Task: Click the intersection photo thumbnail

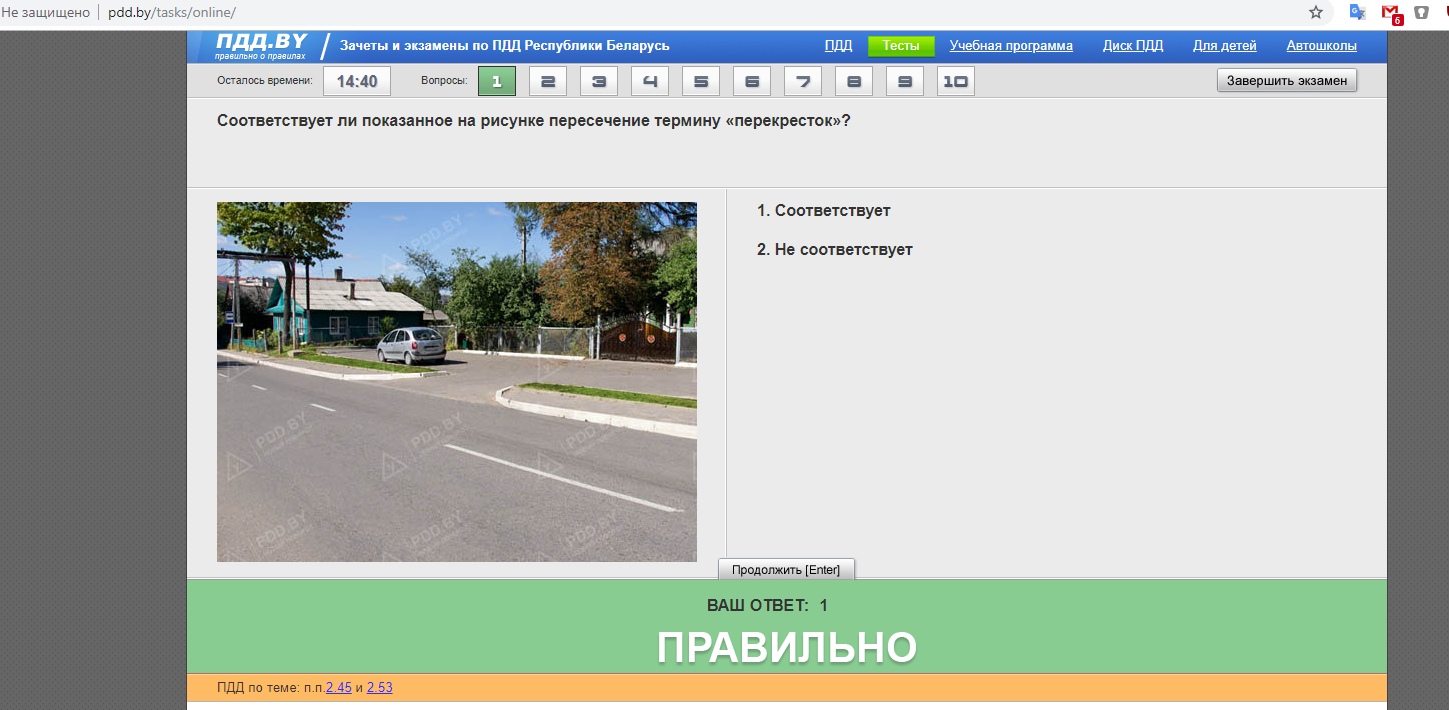Action: (x=456, y=381)
